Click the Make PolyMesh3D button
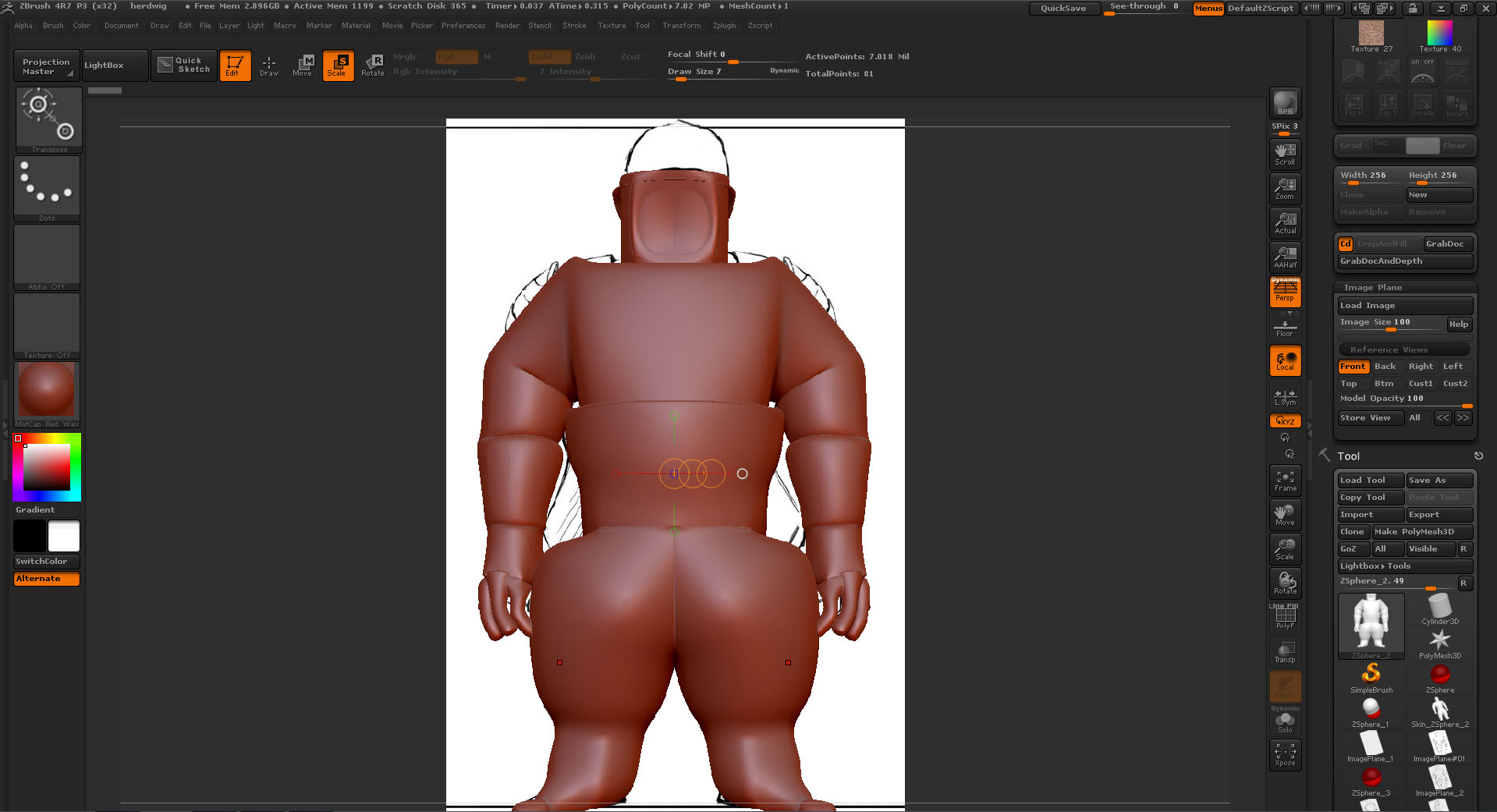The height and width of the screenshot is (812, 1497). click(1422, 531)
